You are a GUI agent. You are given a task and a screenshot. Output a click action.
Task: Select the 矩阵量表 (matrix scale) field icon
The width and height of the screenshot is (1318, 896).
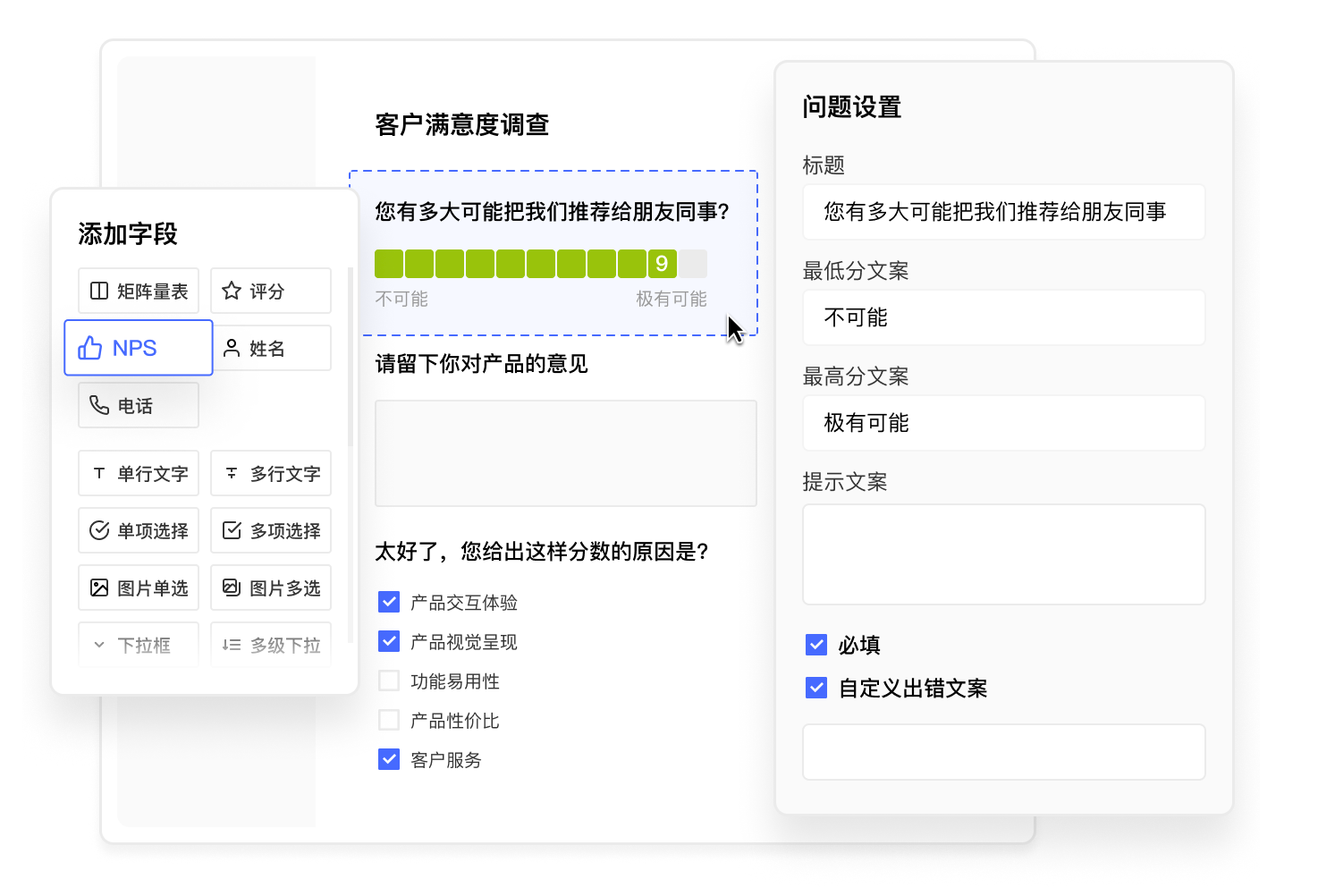click(138, 291)
